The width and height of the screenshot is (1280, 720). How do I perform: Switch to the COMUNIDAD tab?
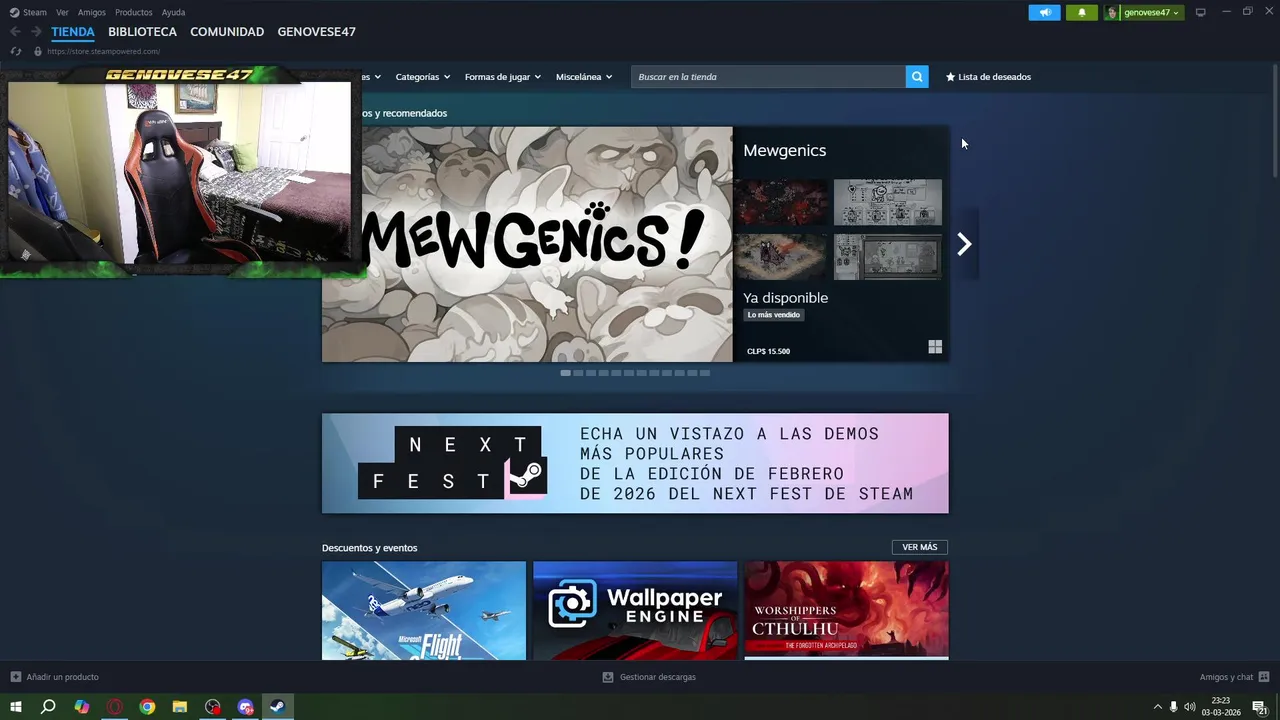pyautogui.click(x=227, y=32)
